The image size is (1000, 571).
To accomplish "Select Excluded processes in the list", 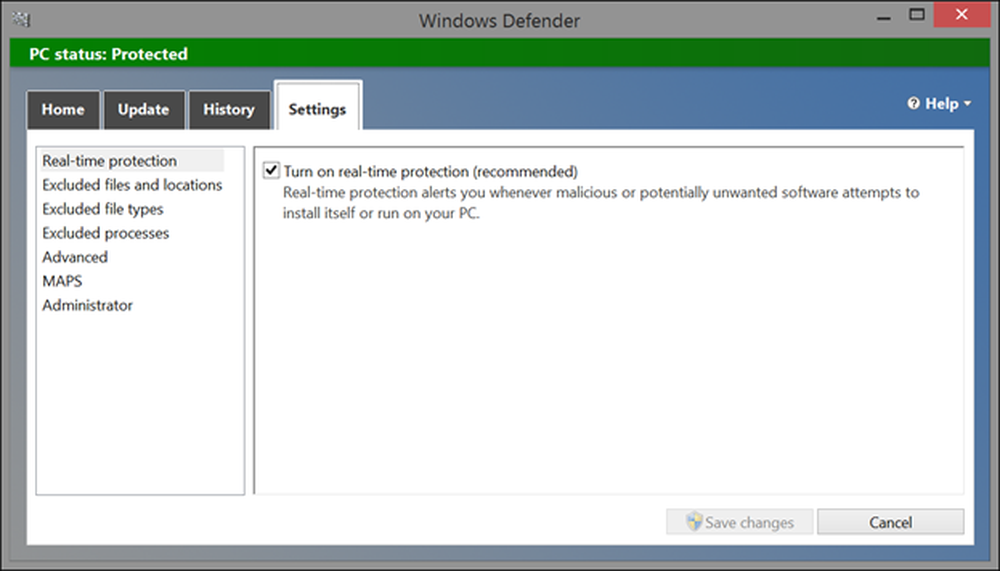I will pyautogui.click(x=106, y=234).
